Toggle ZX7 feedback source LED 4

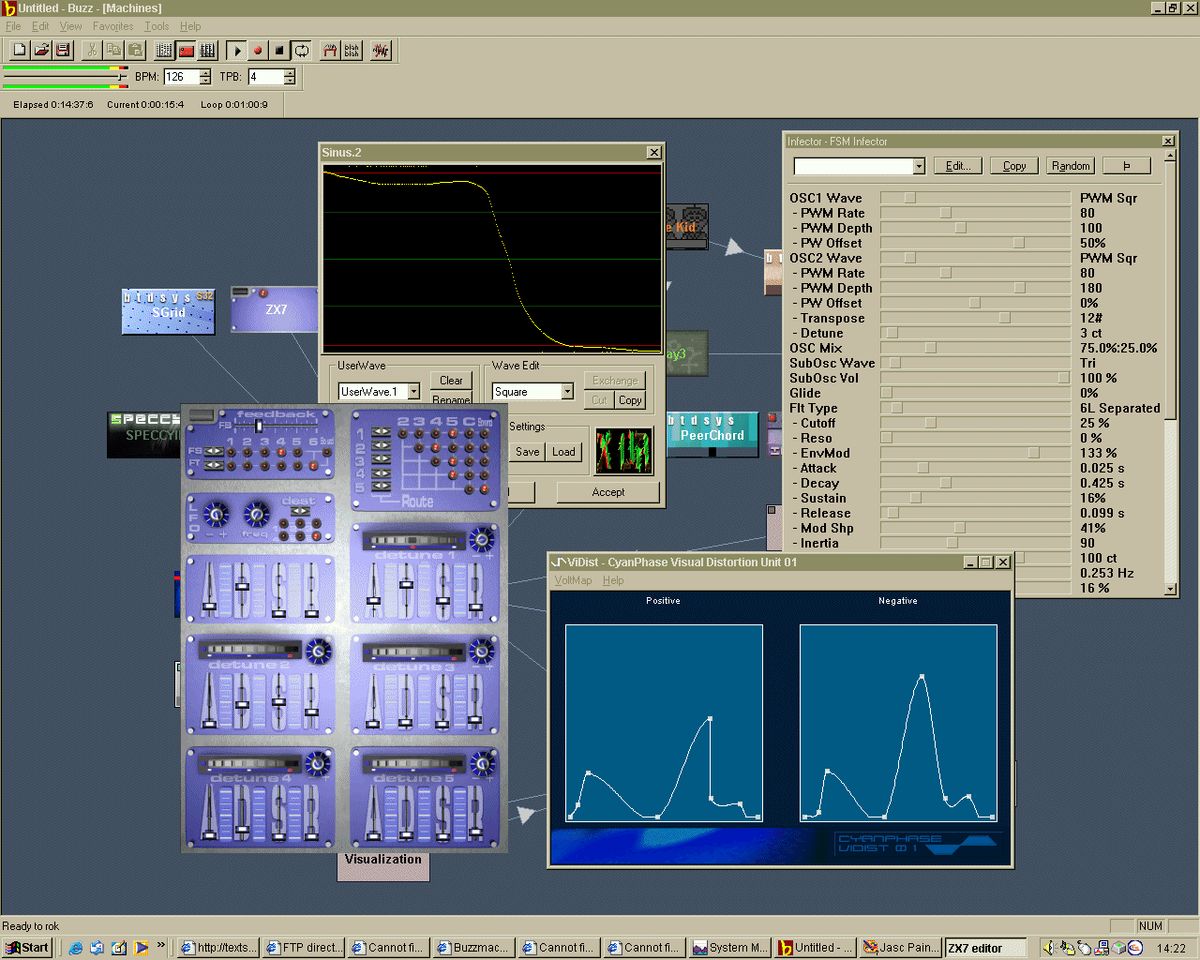(281, 452)
